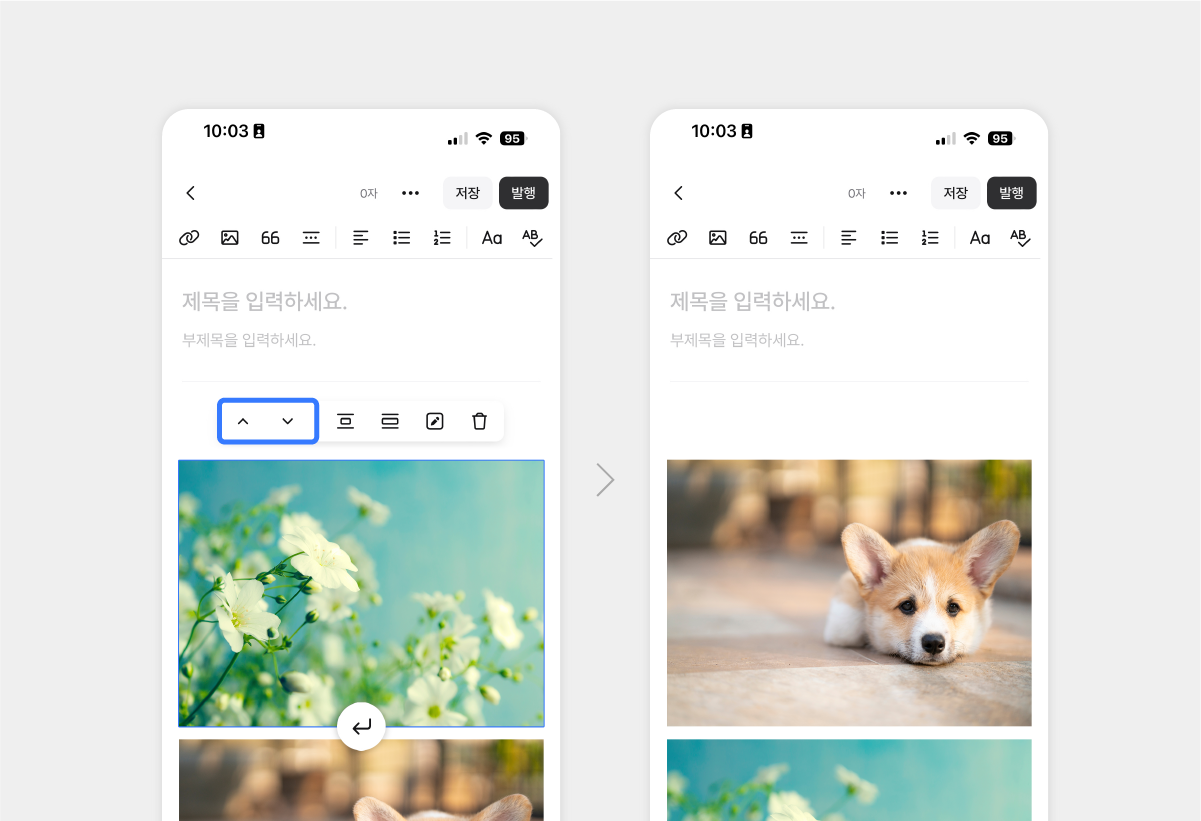Screen dimensions: 1201x821
Task: Open the image edit icon in floating toolbar
Action: click(435, 421)
